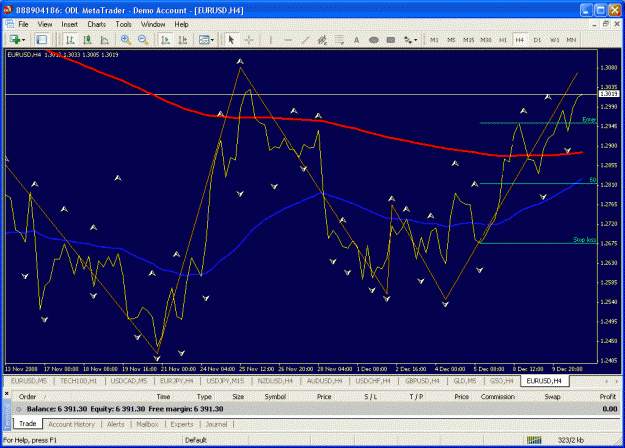
Task: Switch to EURUSD,M5 chart tab
Action: click(x=29, y=381)
